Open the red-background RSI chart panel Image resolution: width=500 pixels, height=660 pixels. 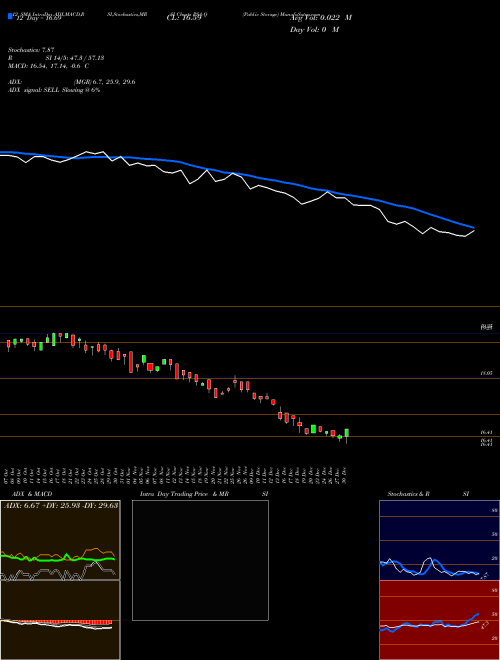coord(439,620)
